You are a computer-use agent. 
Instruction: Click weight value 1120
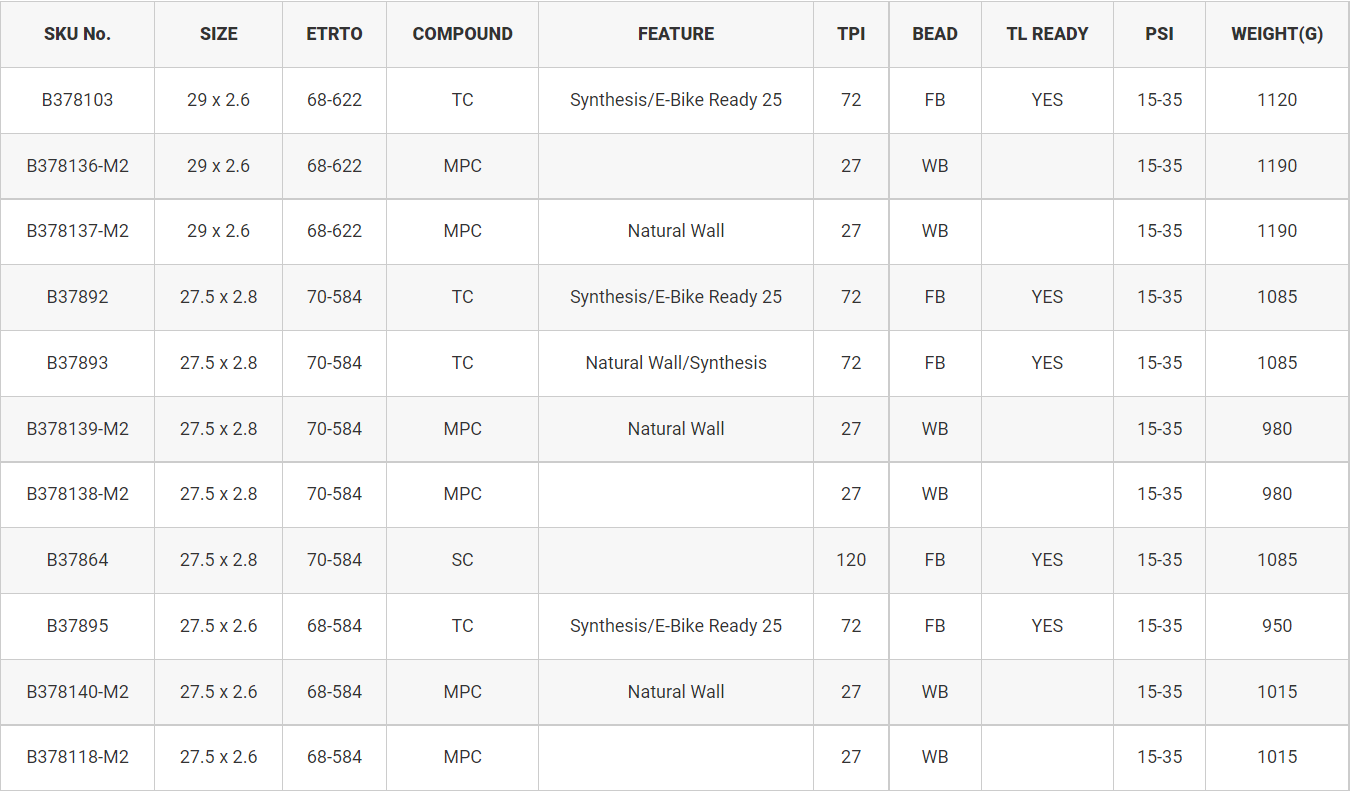[x=1277, y=100]
